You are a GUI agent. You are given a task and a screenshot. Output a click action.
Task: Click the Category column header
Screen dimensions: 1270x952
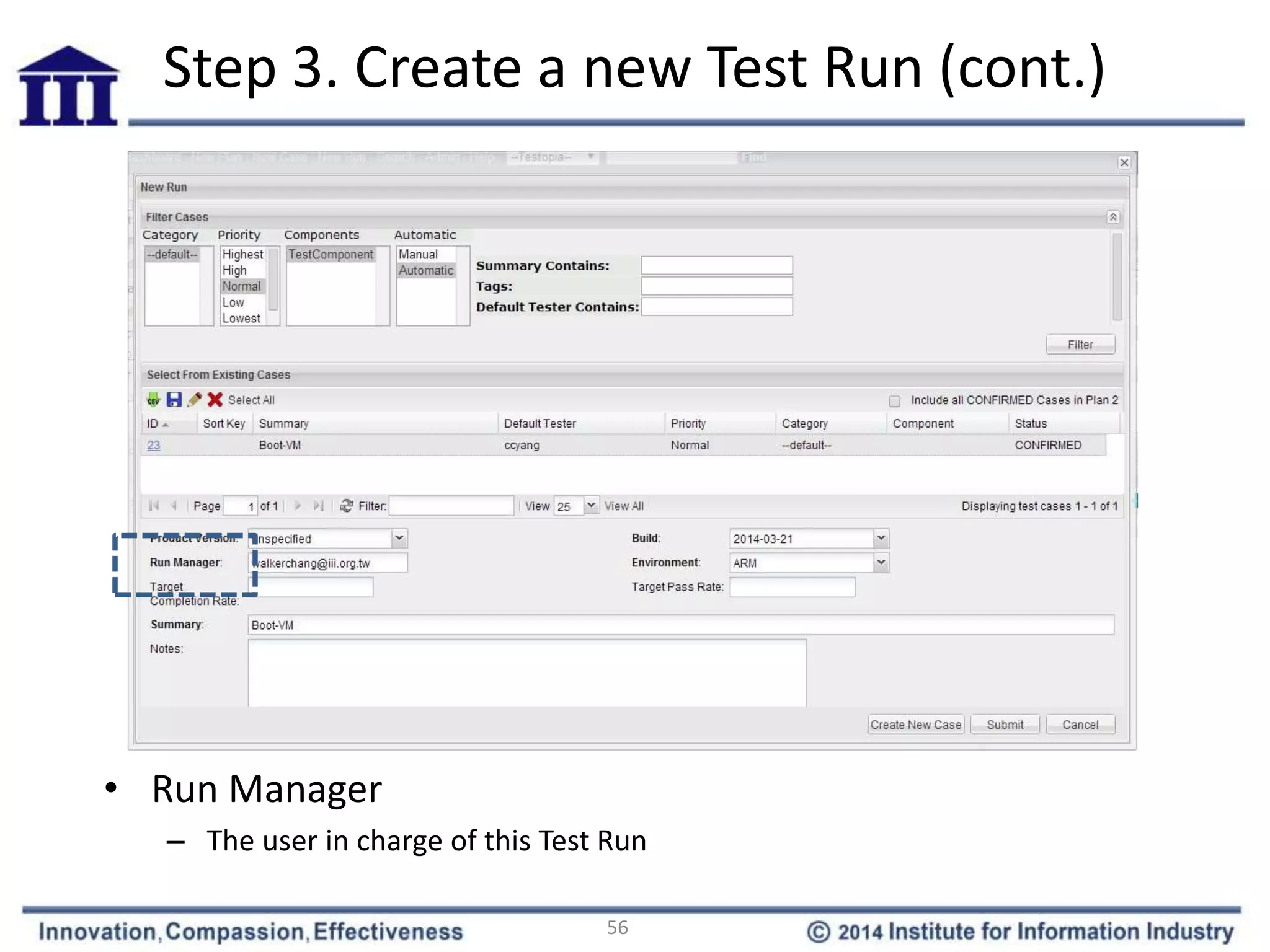(831, 423)
